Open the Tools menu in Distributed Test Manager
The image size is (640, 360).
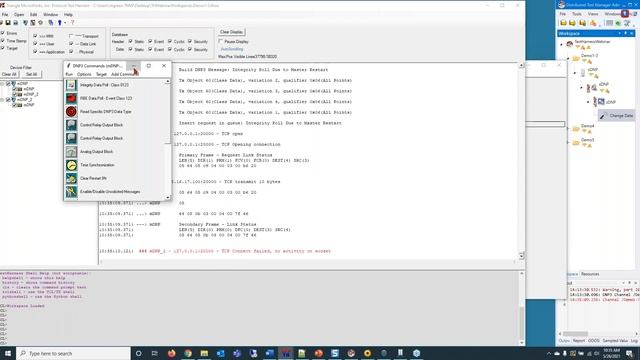(x=577, y=14)
